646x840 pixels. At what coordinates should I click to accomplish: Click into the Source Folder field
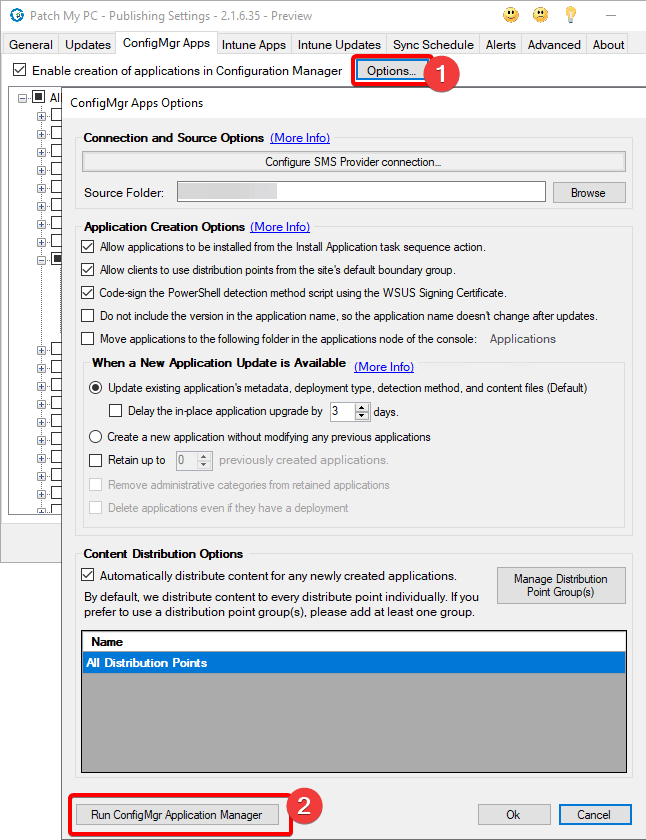(361, 192)
